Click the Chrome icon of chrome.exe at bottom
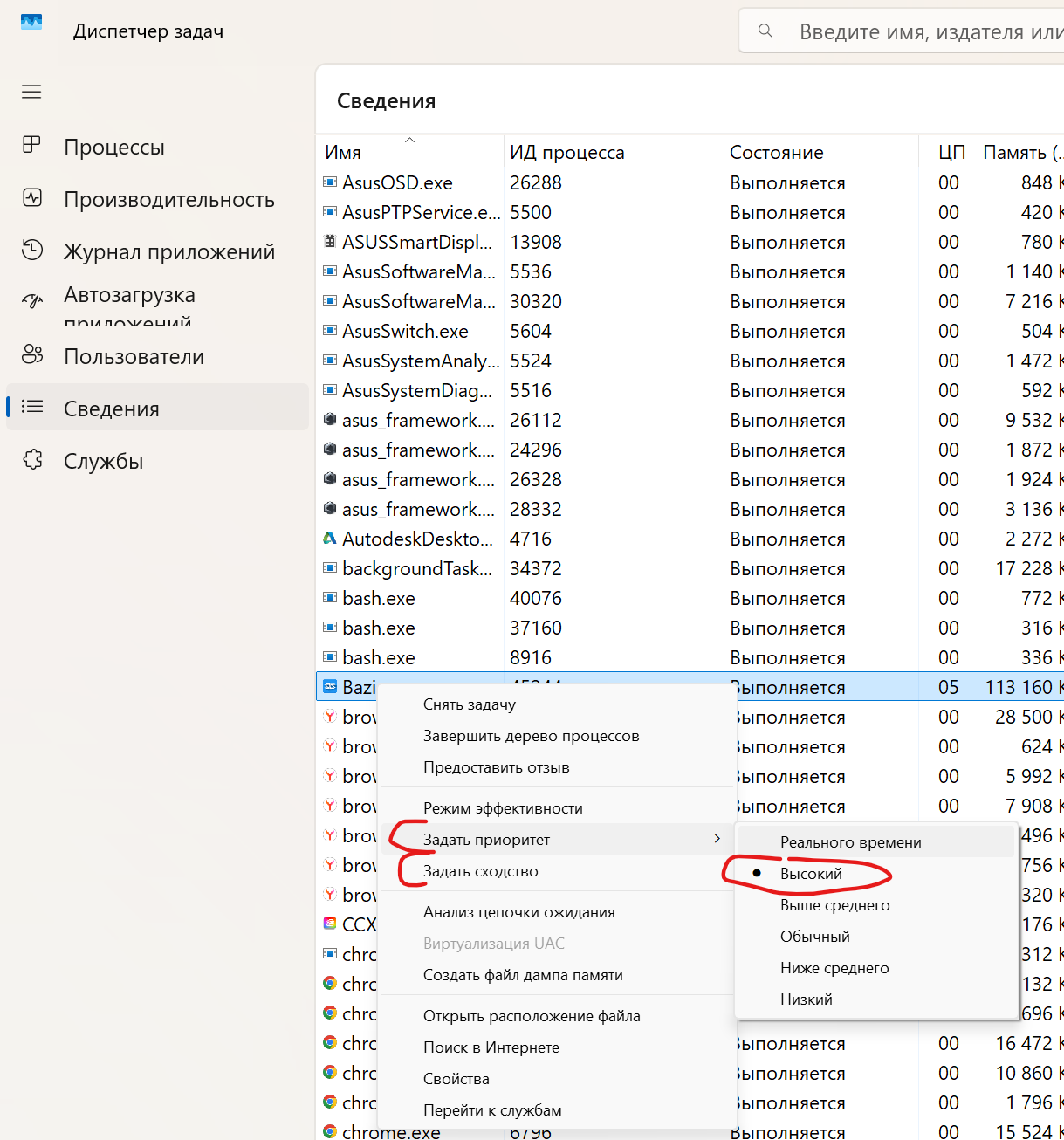This screenshot has width=1064, height=1140. (330, 1131)
